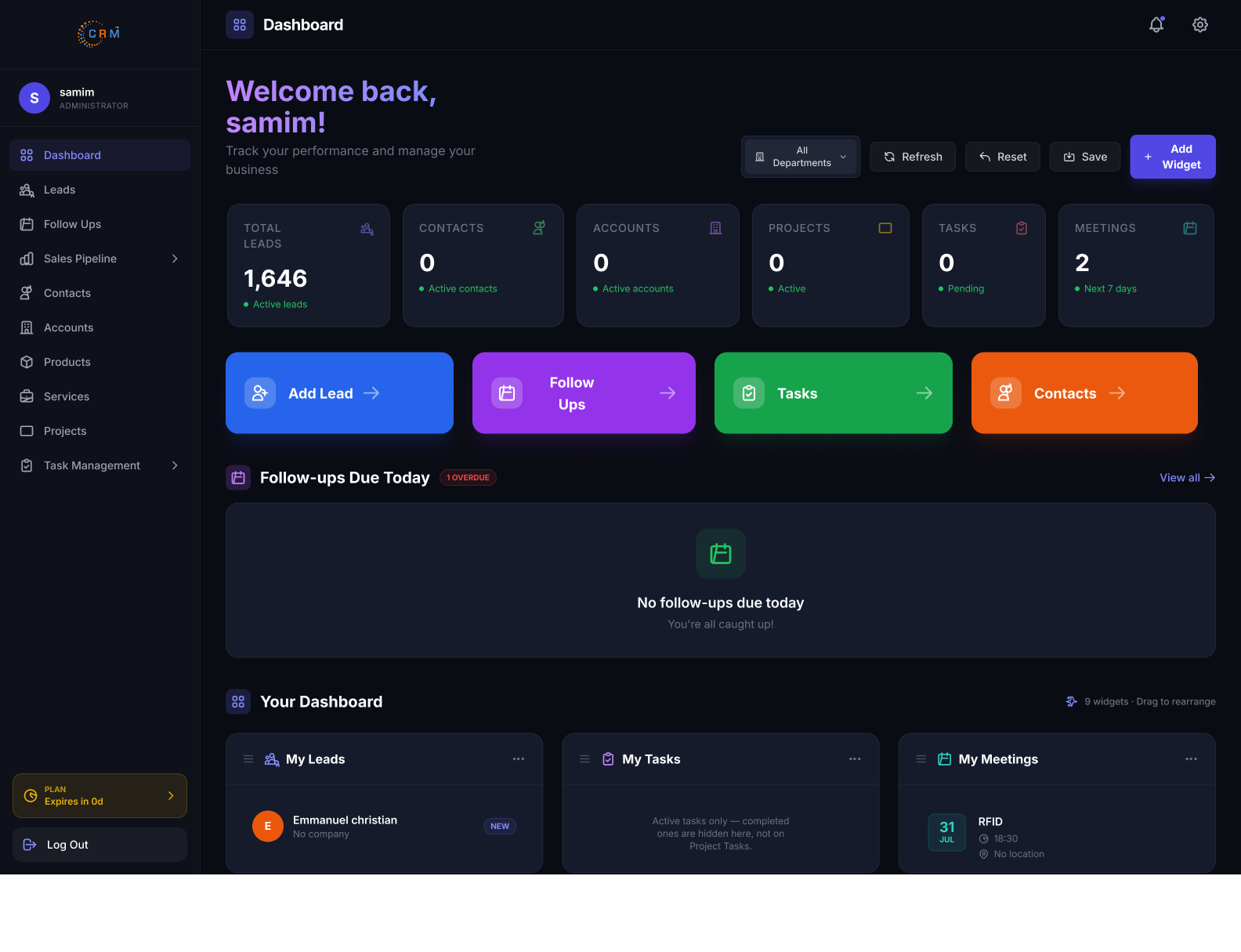
Task: Open My Tasks widget three-dot menu
Action: click(855, 759)
